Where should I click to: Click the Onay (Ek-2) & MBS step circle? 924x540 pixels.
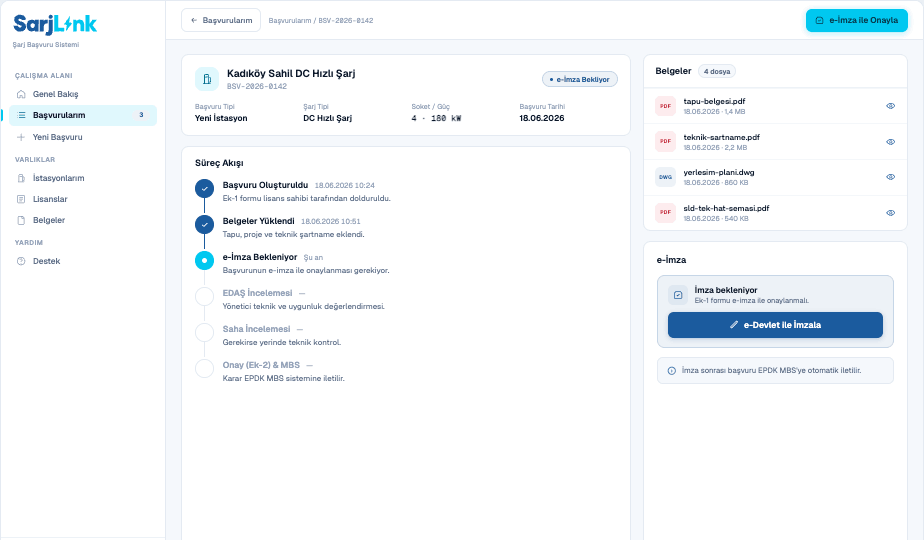point(204,368)
